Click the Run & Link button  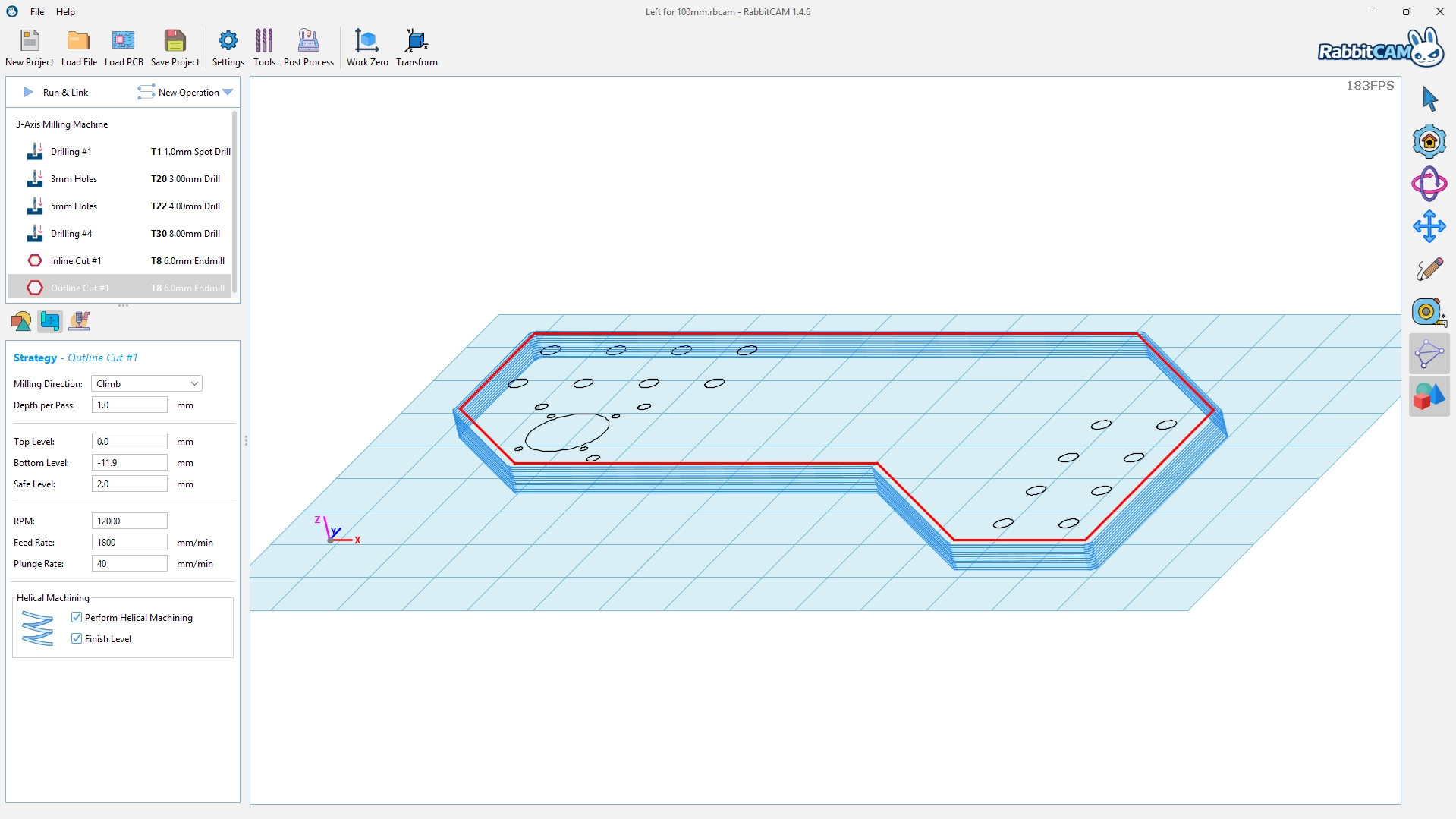coord(57,93)
